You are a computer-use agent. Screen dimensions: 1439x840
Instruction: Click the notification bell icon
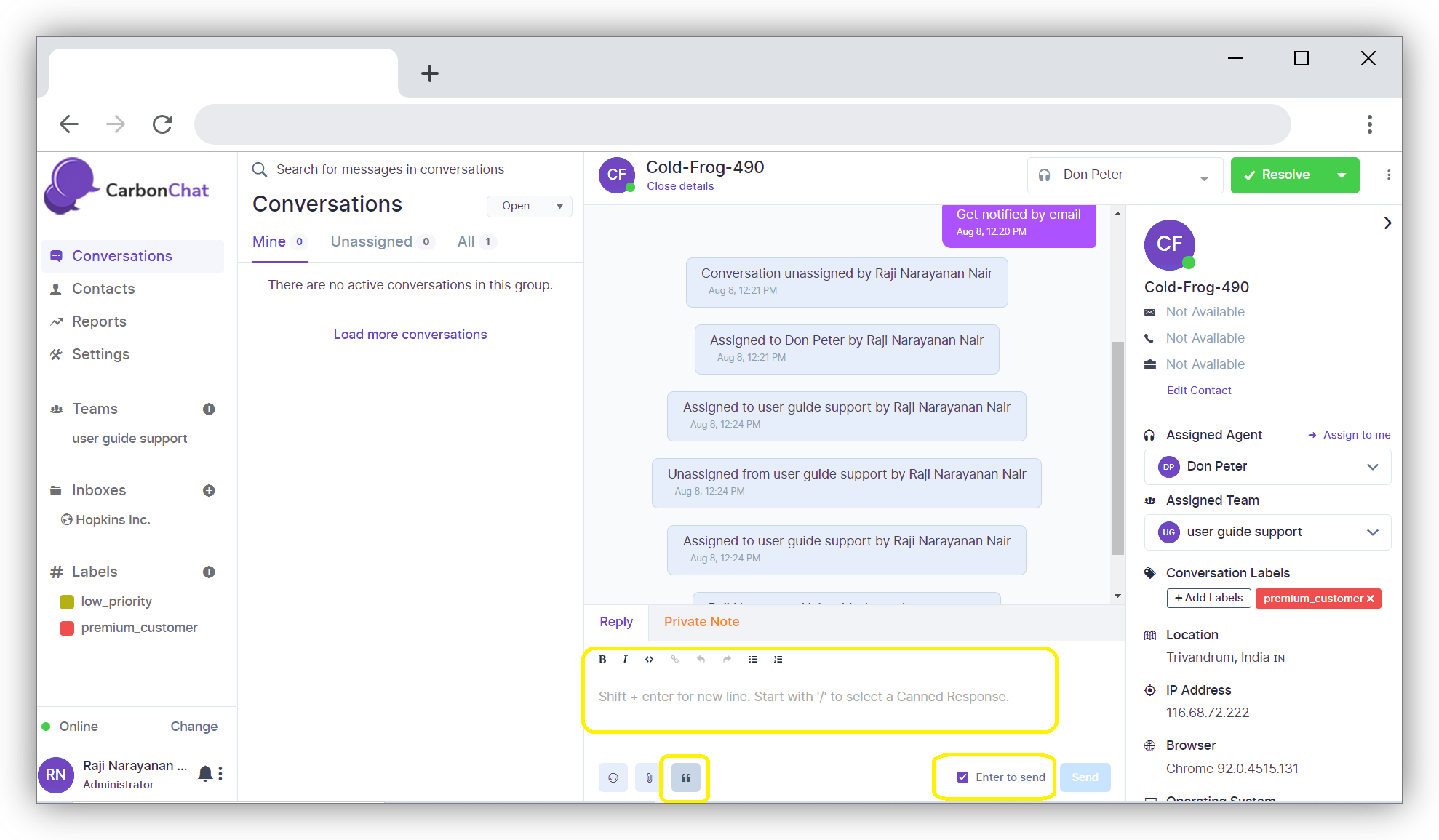coord(205,774)
